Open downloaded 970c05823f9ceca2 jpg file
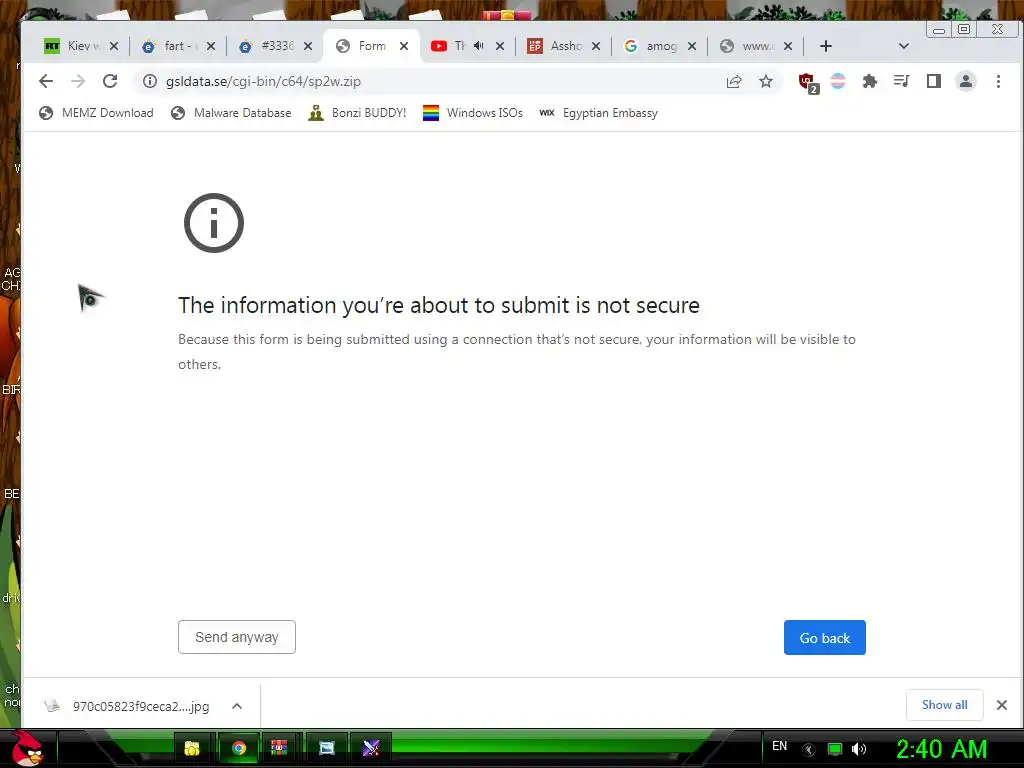Image resolution: width=1024 pixels, height=768 pixels. (127, 706)
